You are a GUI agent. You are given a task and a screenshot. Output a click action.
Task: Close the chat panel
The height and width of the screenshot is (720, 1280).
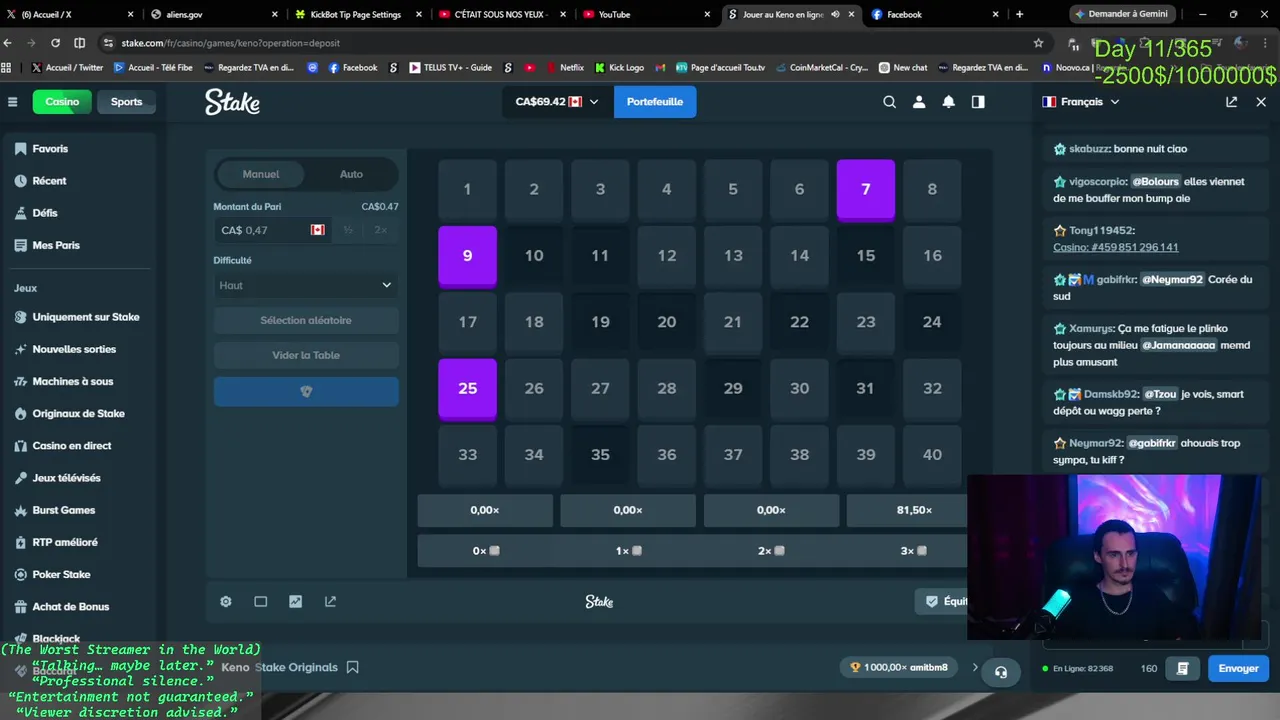(1261, 102)
